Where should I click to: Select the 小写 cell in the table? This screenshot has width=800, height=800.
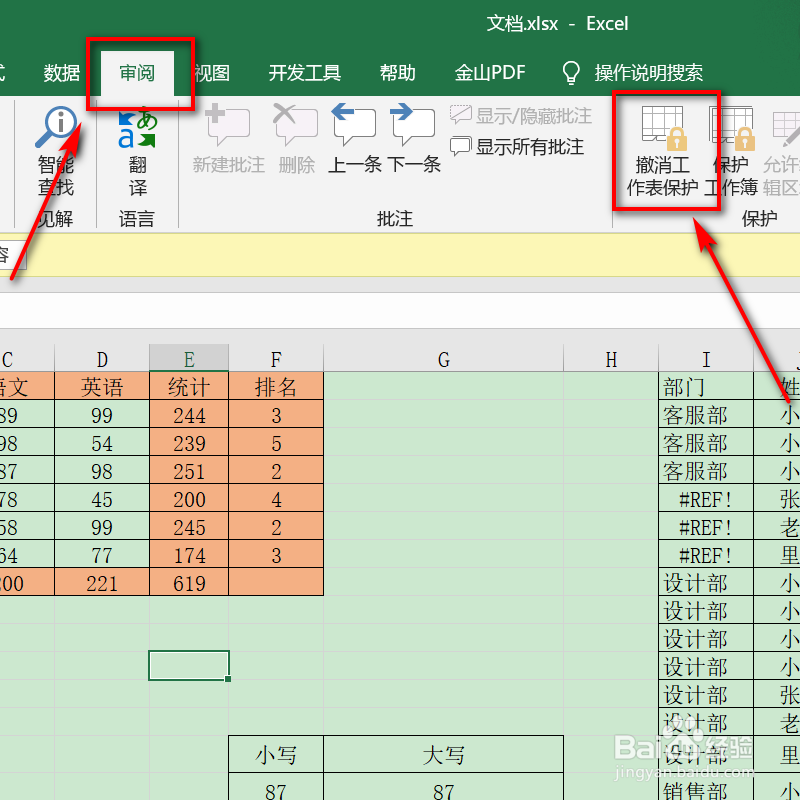point(275,756)
